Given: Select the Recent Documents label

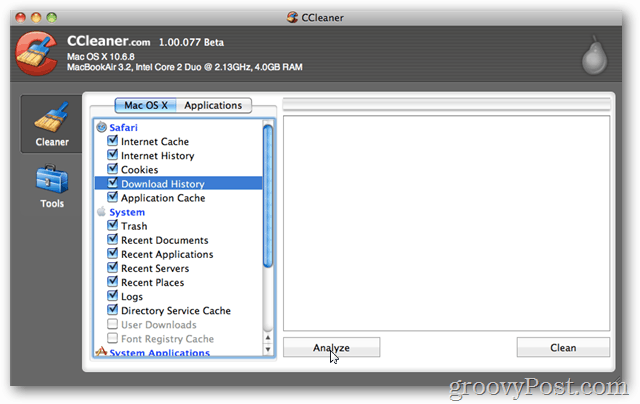Looking at the screenshot, I should click(165, 240).
